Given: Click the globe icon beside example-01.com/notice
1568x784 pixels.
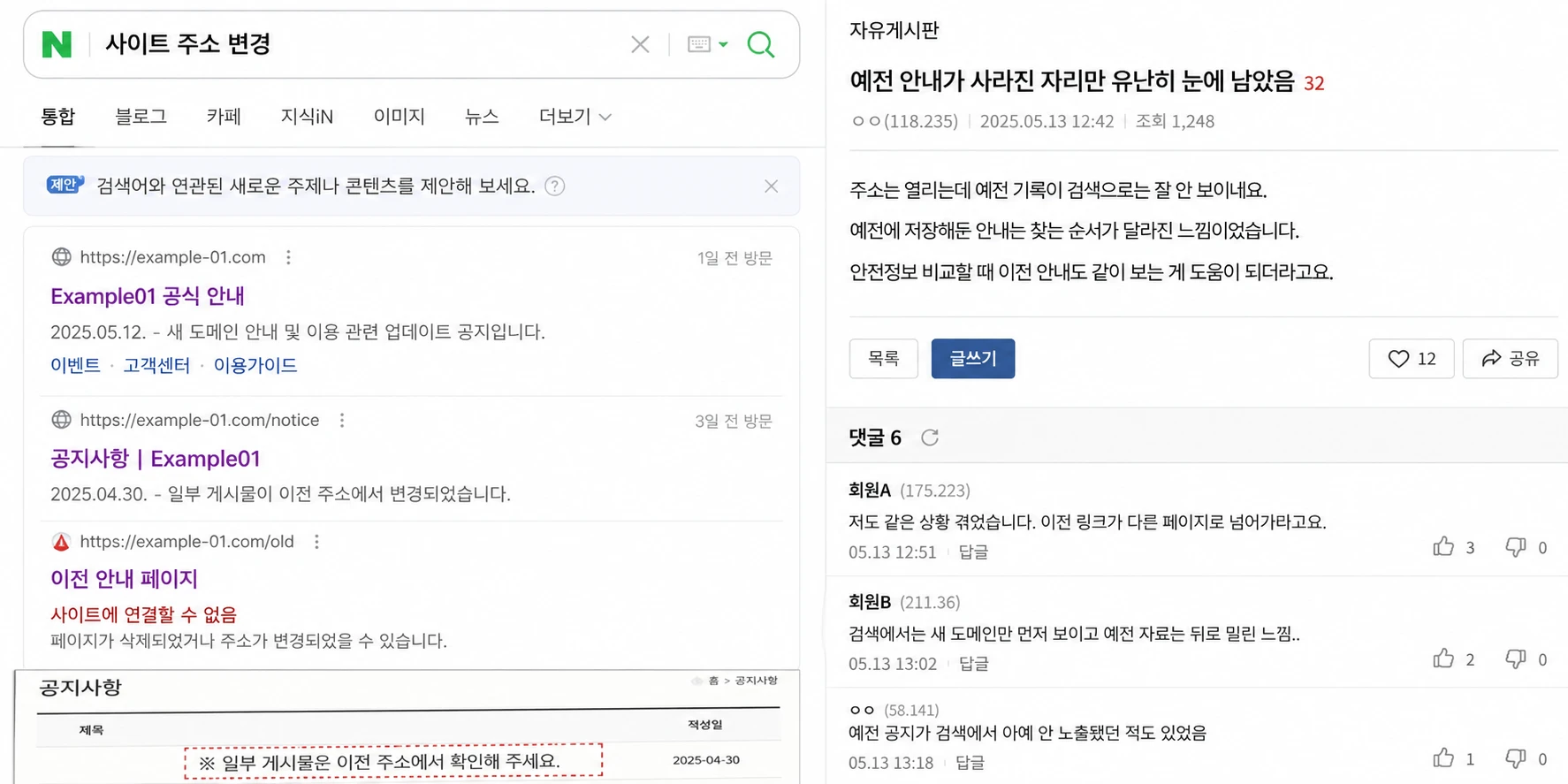Looking at the screenshot, I should [61, 420].
